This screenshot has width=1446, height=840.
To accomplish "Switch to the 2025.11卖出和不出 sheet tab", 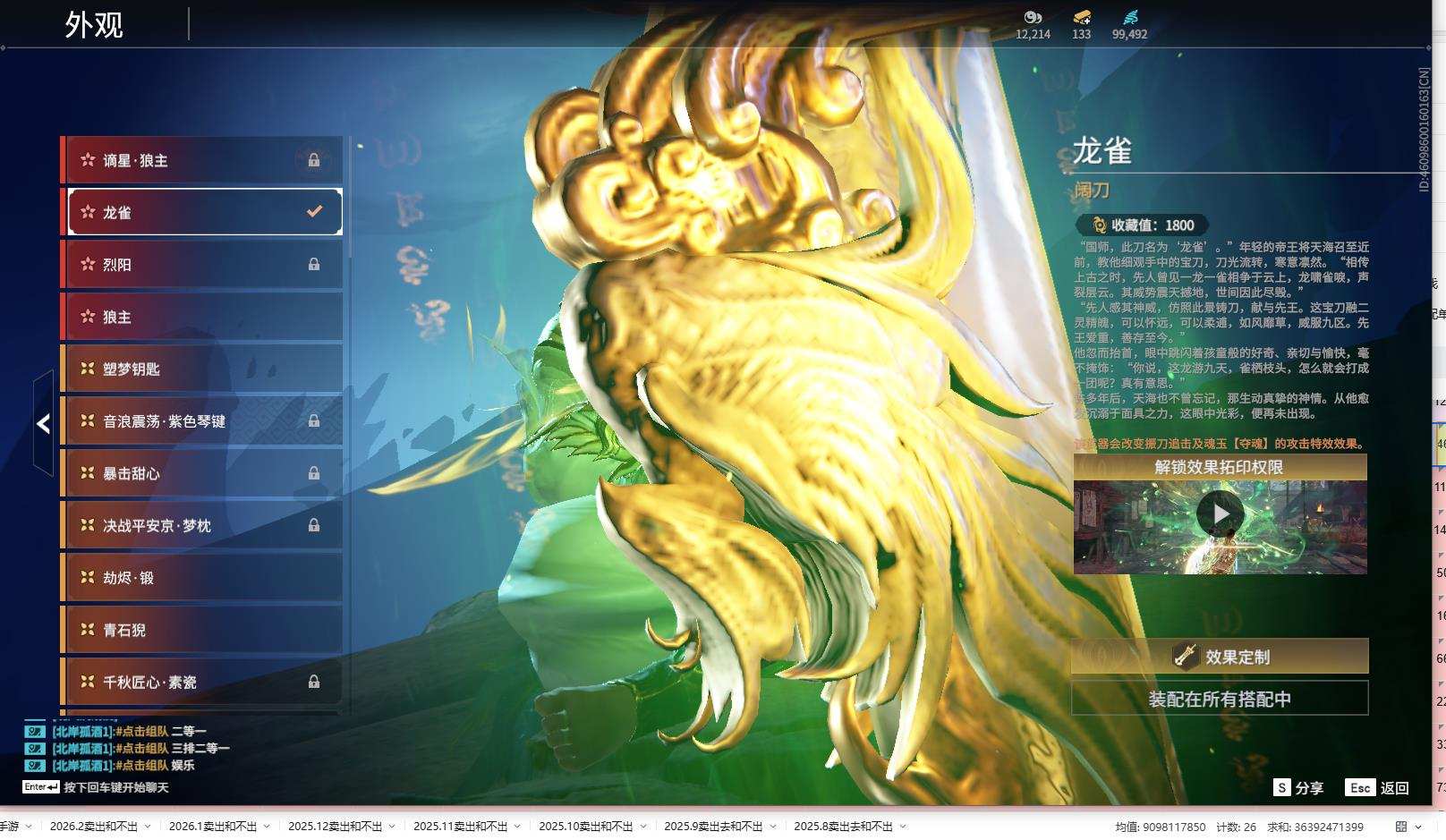I will [461, 826].
